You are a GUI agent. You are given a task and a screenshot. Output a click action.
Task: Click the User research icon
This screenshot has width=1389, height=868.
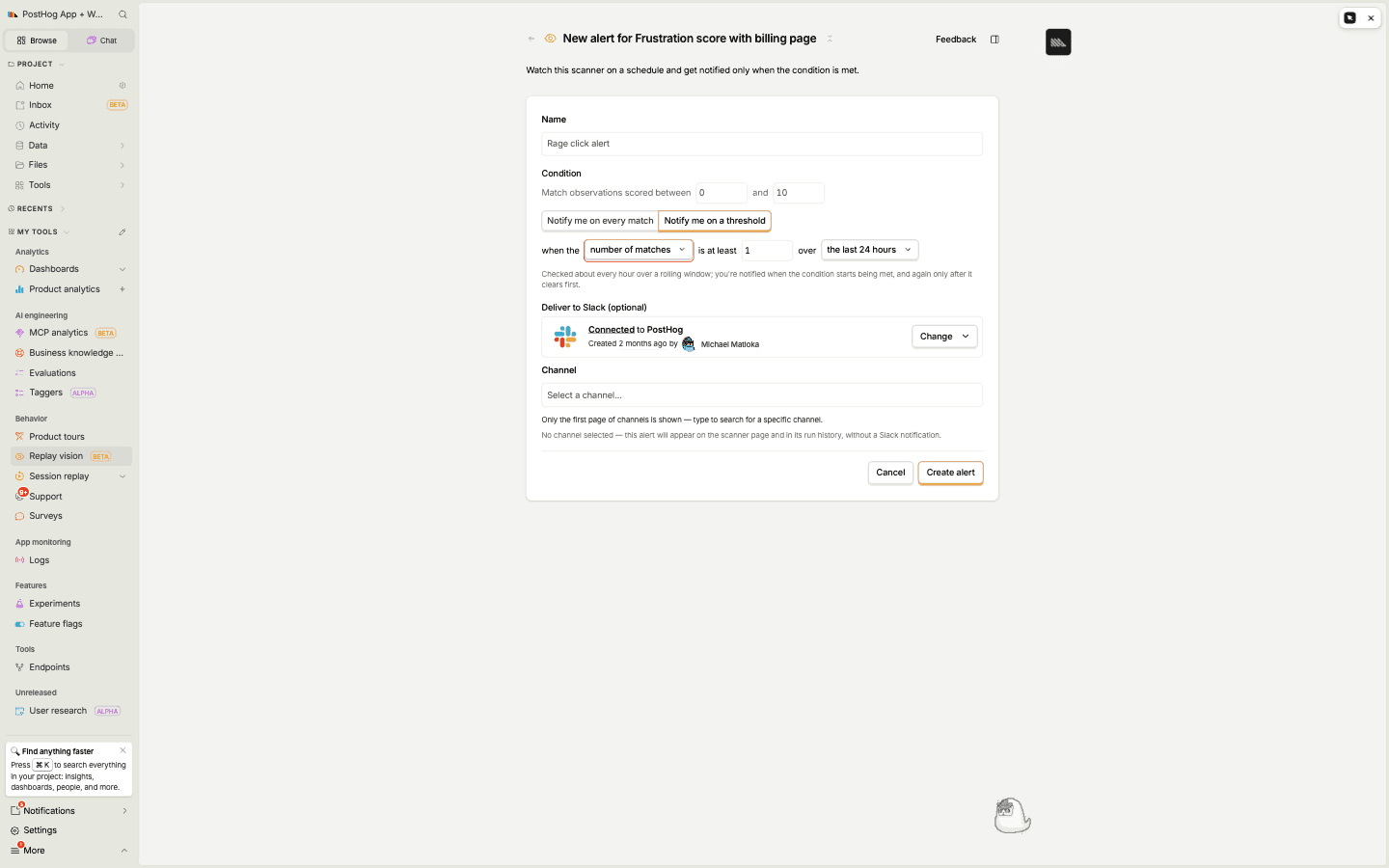tap(19, 711)
